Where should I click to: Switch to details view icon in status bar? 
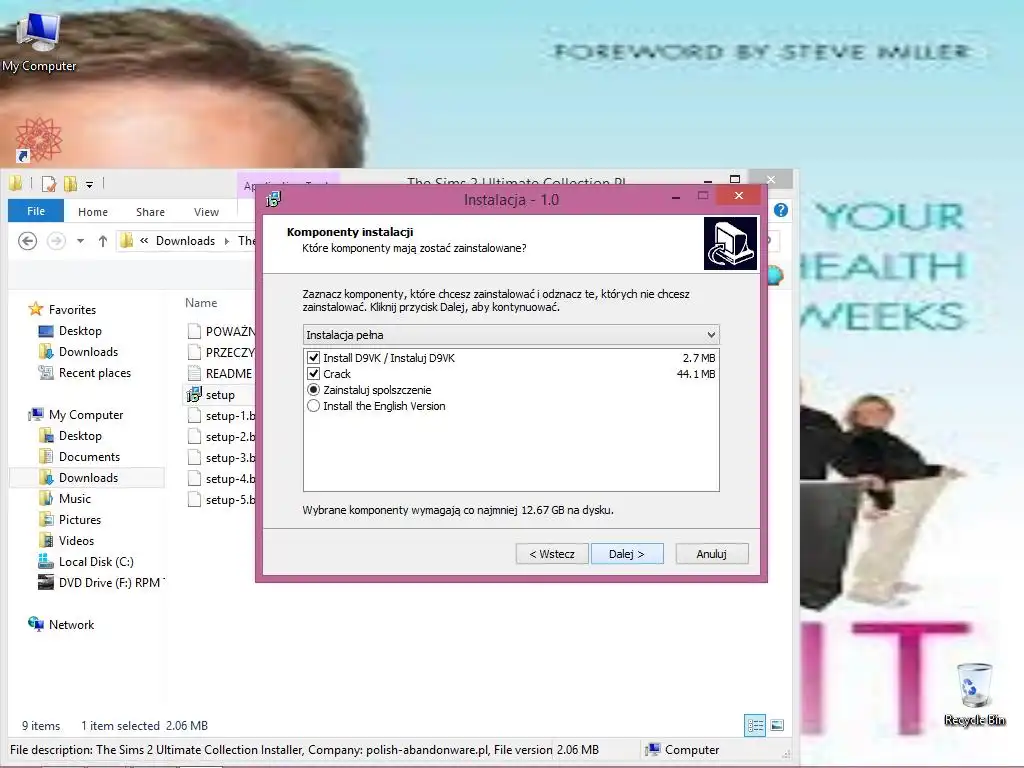click(755, 725)
